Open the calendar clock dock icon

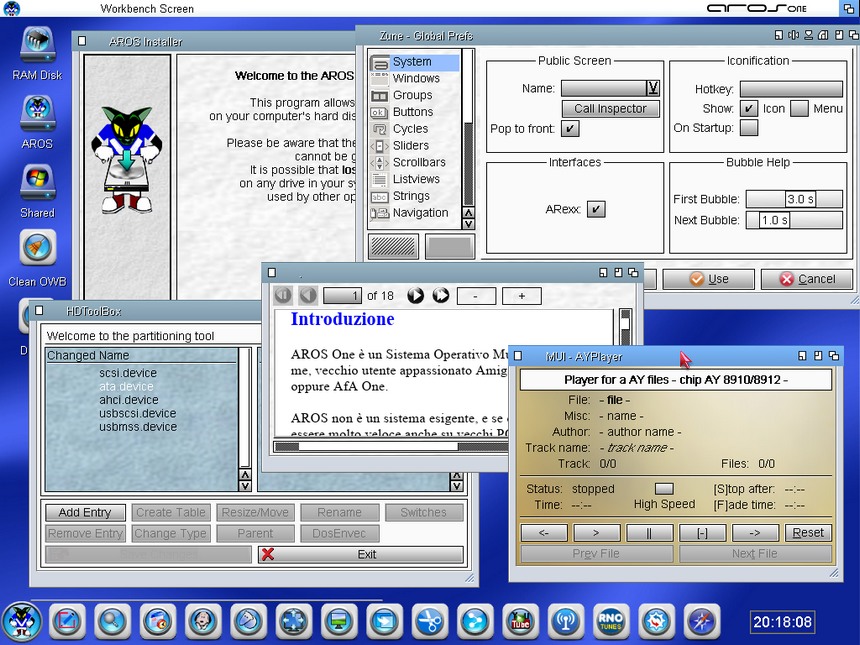158,621
